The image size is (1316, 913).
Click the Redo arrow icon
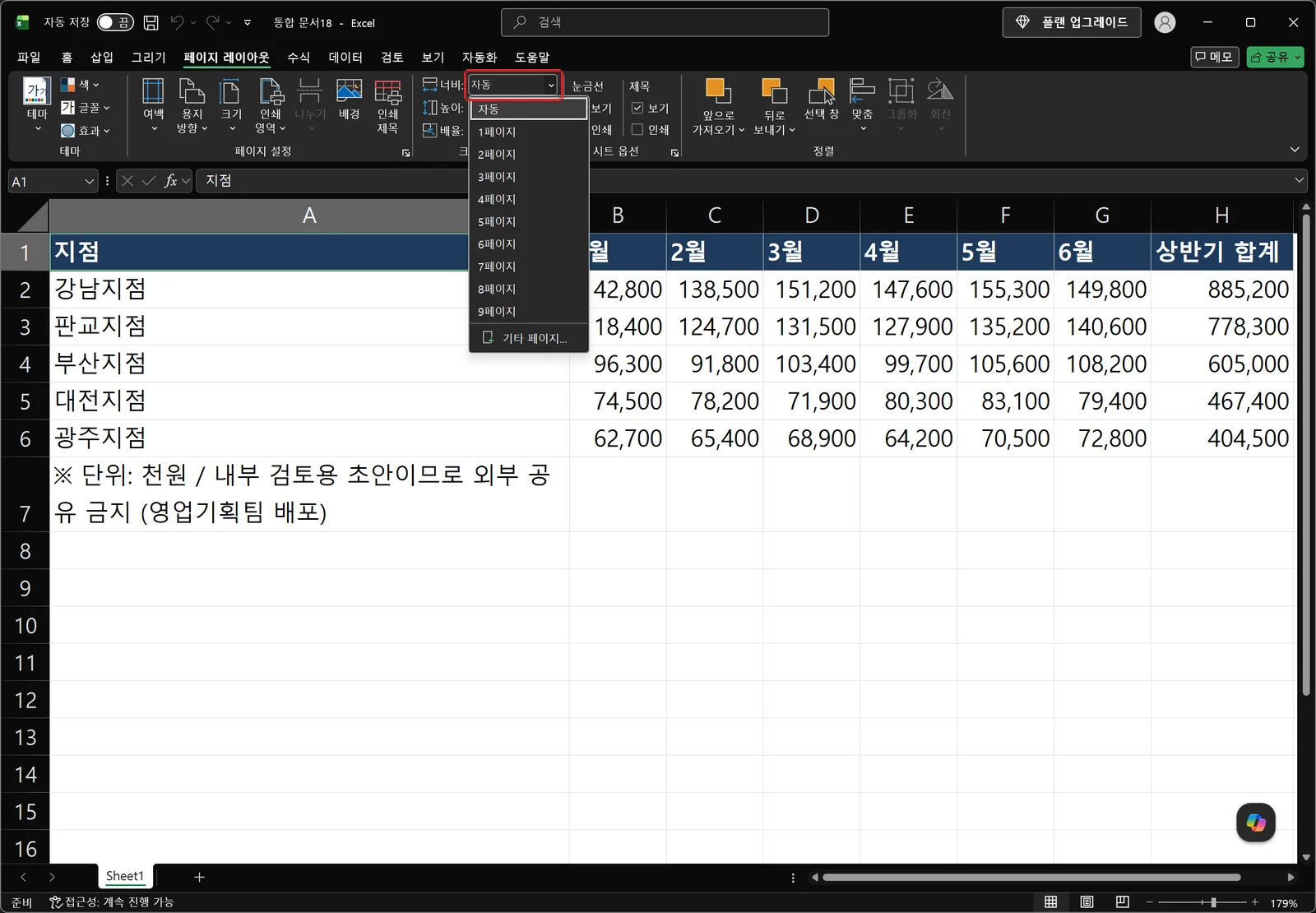tap(213, 22)
